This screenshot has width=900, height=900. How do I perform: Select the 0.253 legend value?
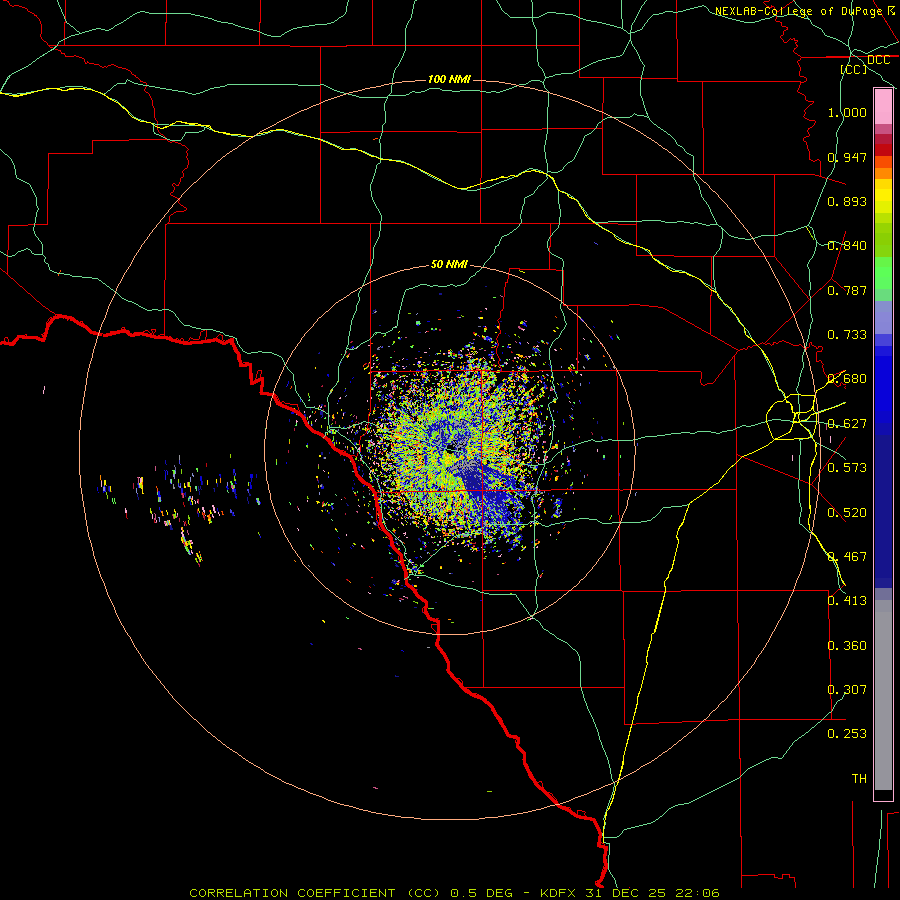coord(847,734)
